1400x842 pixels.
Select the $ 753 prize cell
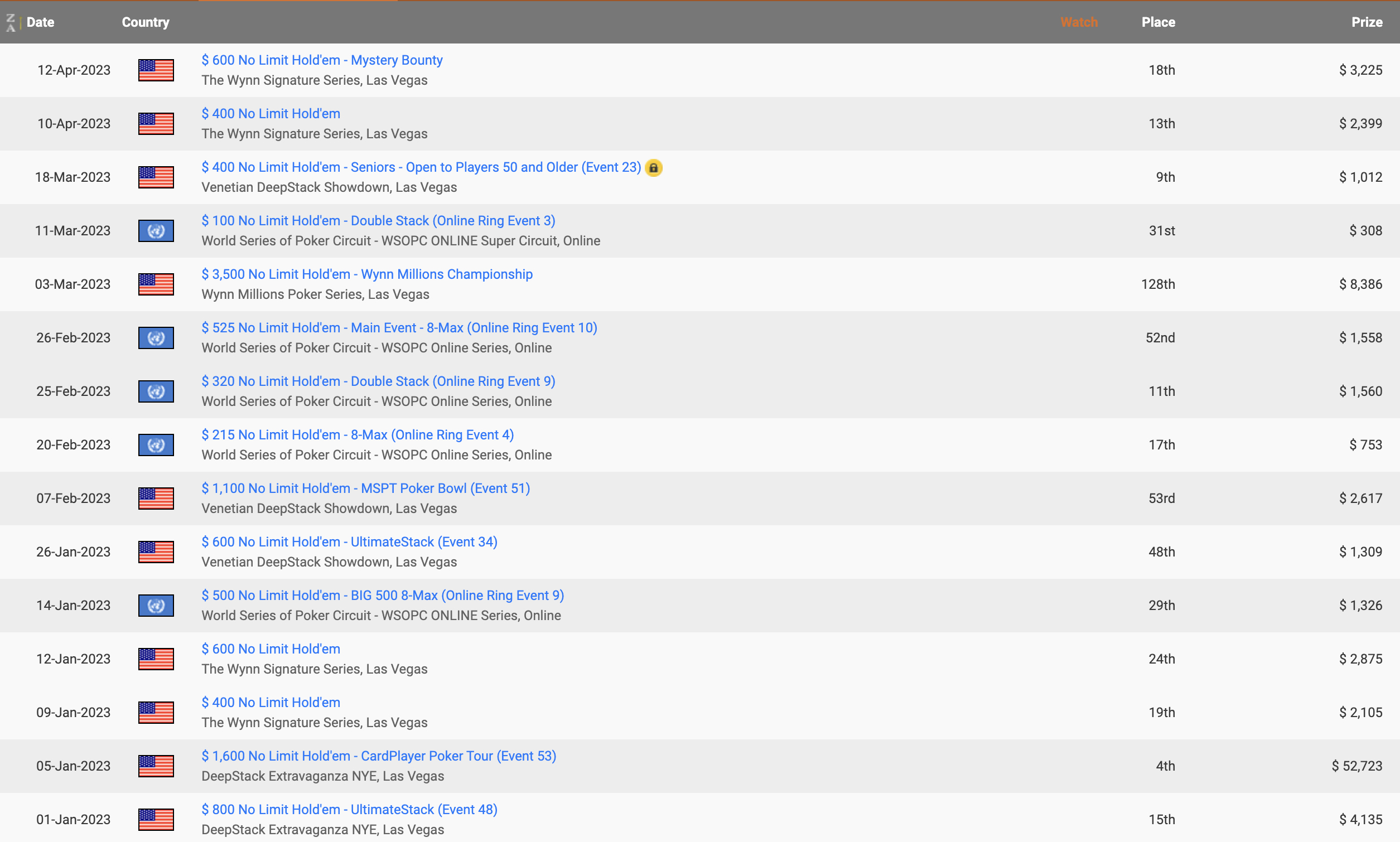tap(1366, 445)
